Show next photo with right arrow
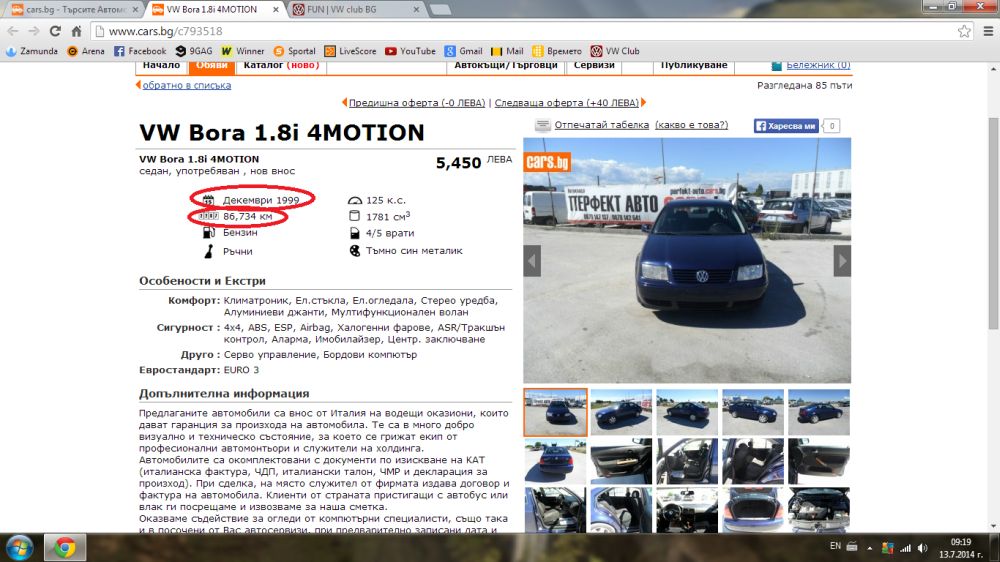1000x562 pixels. click(x=842, y=261)
